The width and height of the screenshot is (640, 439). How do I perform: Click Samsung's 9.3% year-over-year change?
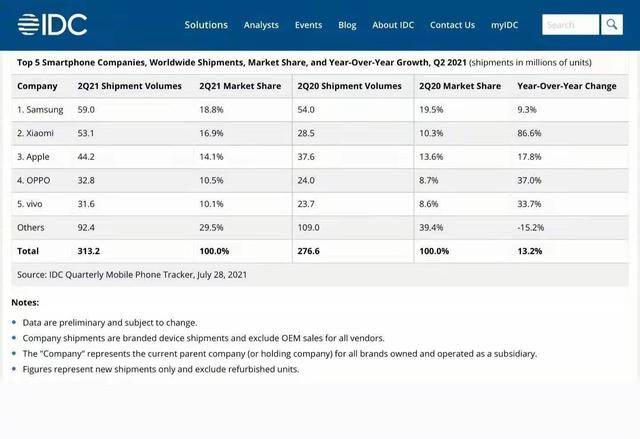[527, 110]
